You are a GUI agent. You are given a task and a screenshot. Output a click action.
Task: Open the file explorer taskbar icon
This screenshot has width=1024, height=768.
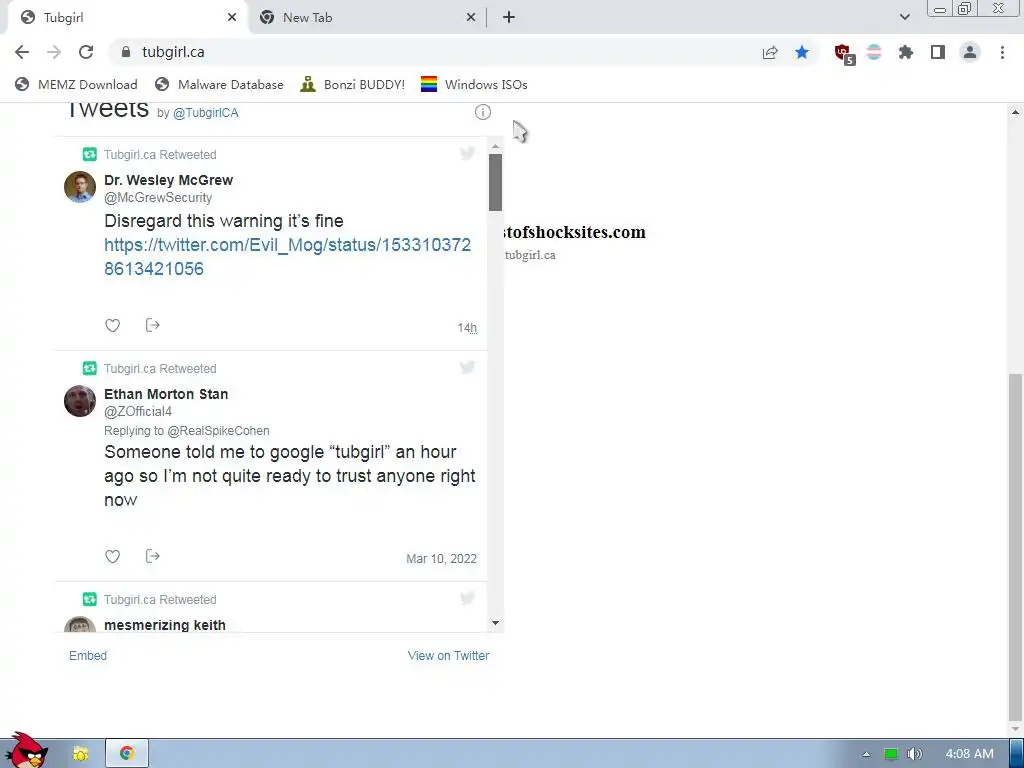[x=80, y=754]
